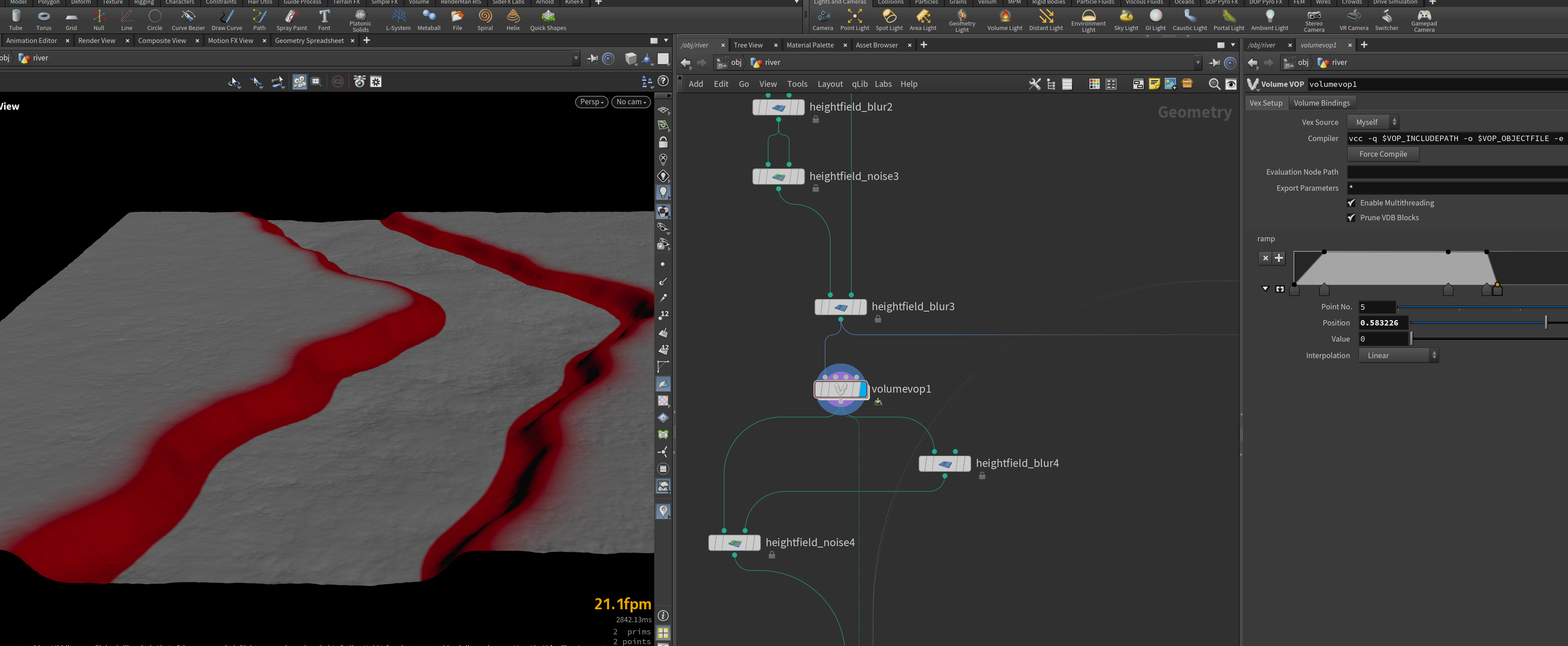
Task: Toggle the display flag on volumevop1 node
Action: pyautogui.click(x=862, y=389)
